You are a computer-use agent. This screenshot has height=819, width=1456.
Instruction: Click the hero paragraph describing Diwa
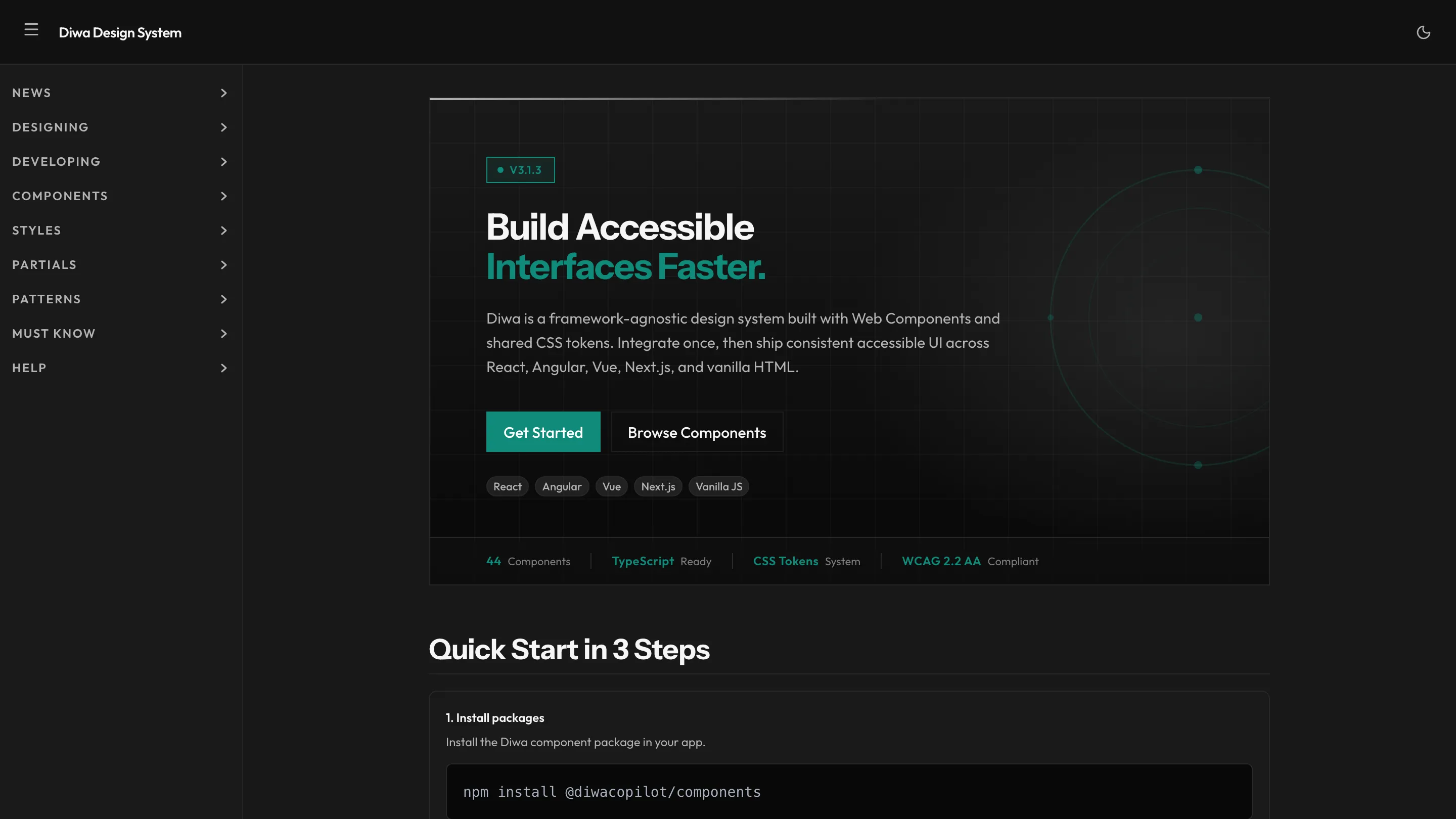point(743,343)
